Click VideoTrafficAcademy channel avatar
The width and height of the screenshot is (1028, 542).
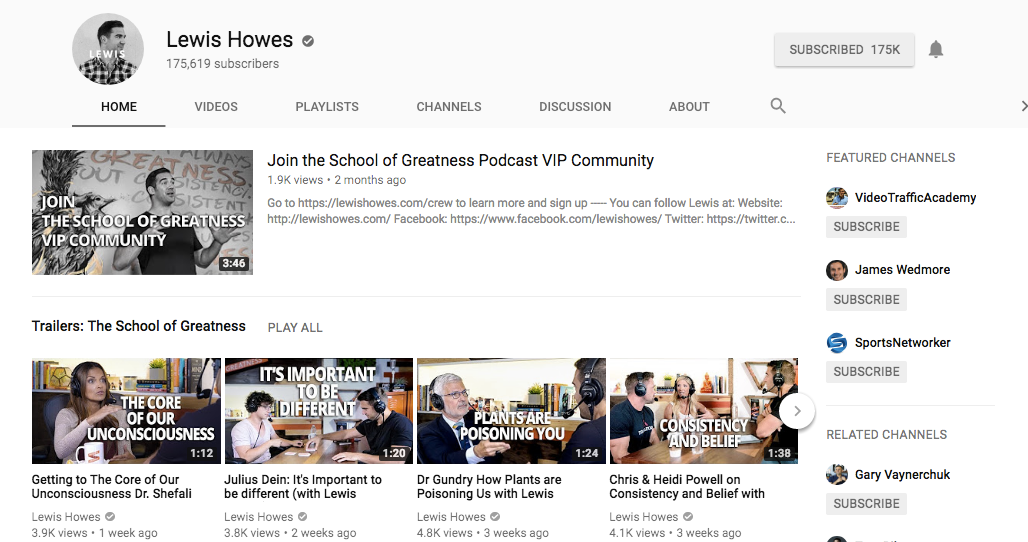click(x=837, y=197)
